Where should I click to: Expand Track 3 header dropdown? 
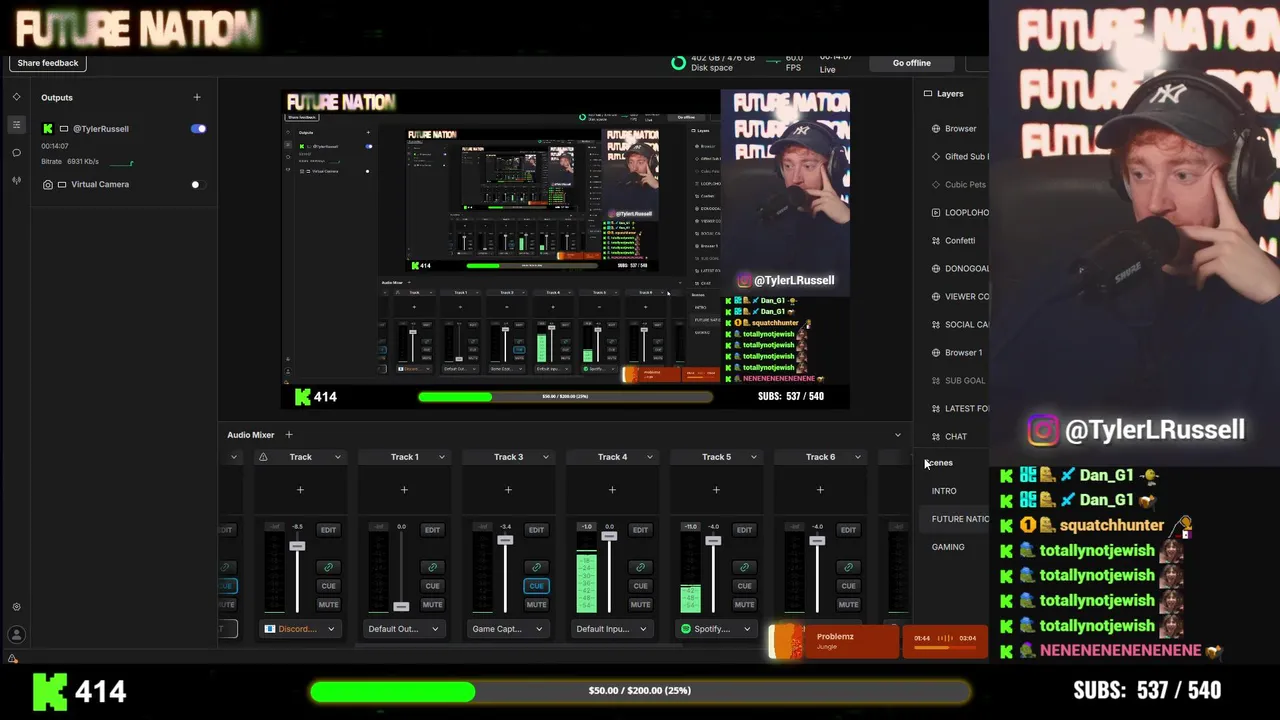[x=545, y=457]
